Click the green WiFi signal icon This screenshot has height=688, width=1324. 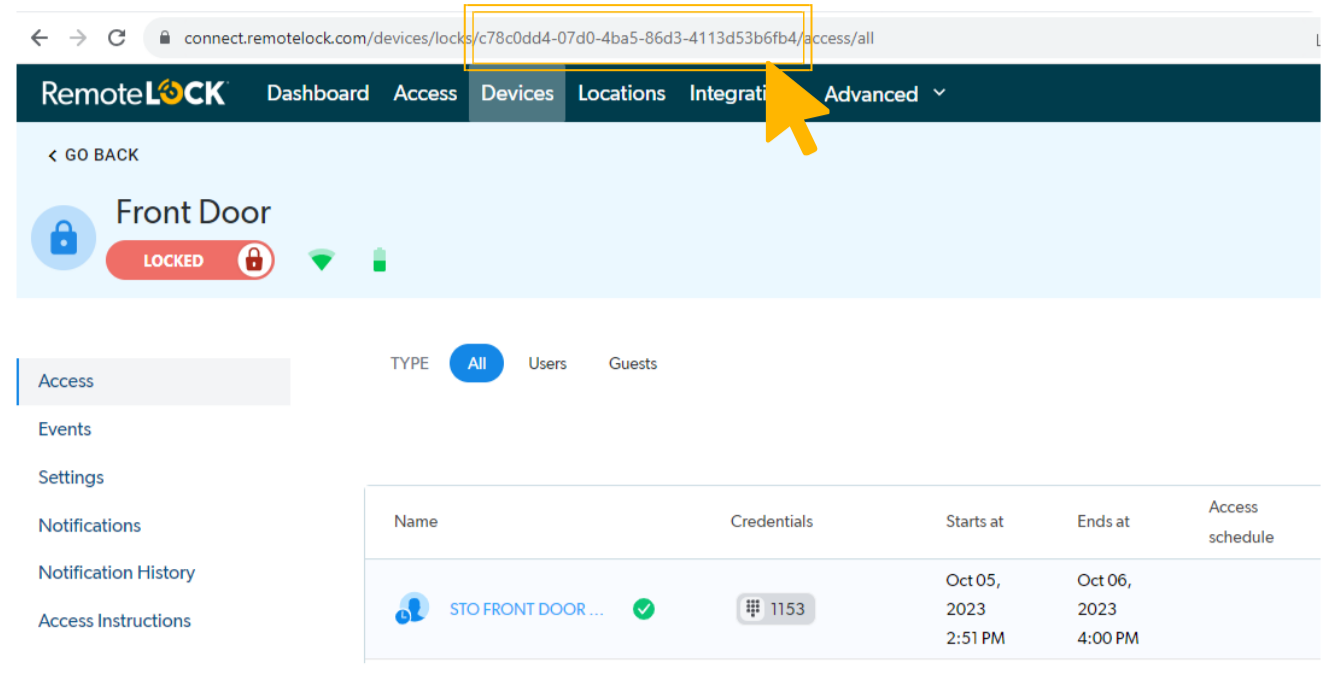321,259
